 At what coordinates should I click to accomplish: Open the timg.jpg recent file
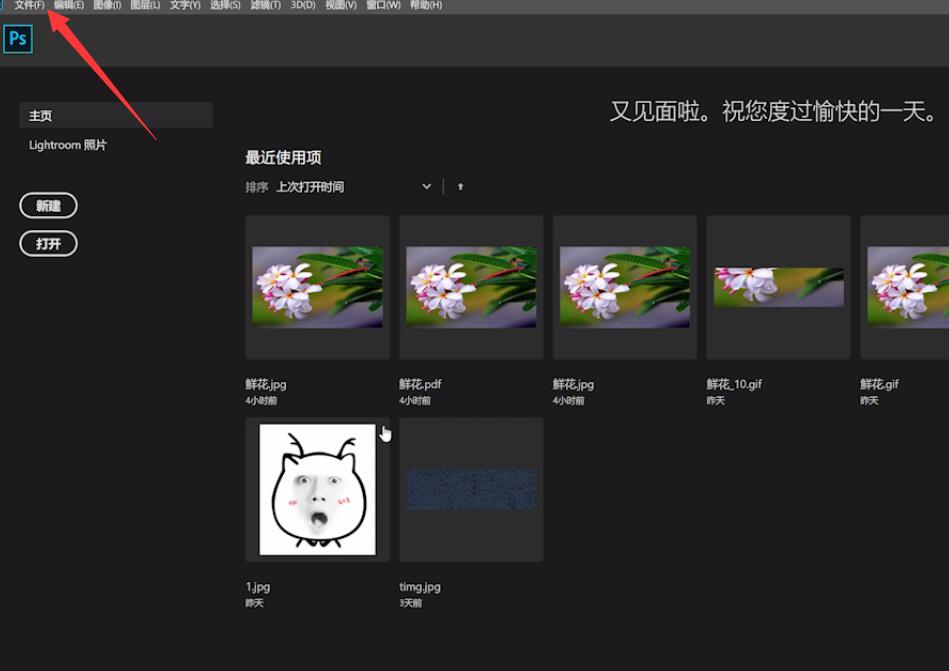471,489
